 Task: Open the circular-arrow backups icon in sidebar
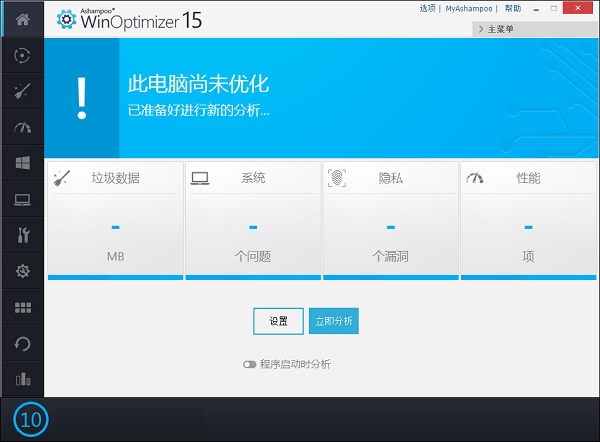click(x=22, y=344)
